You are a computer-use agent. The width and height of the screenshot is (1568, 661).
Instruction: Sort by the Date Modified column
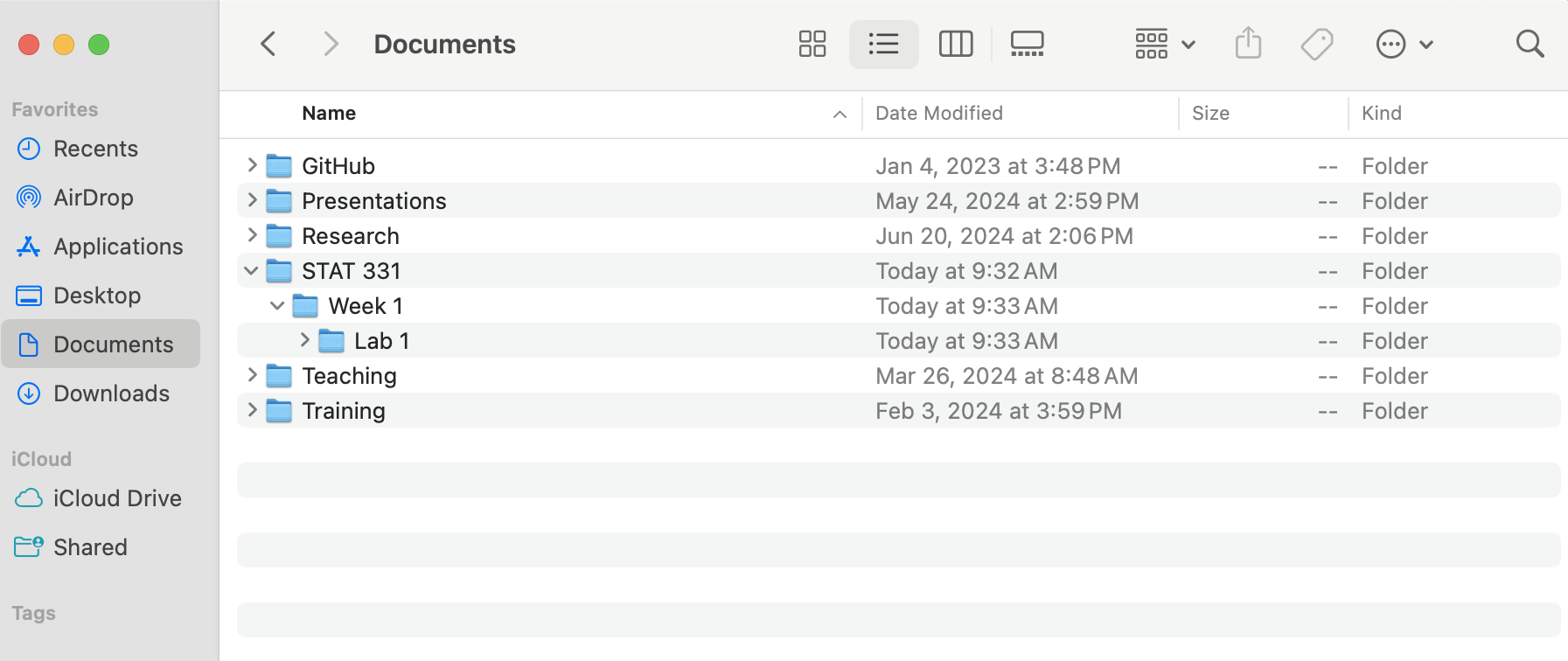tap(939, 114)
